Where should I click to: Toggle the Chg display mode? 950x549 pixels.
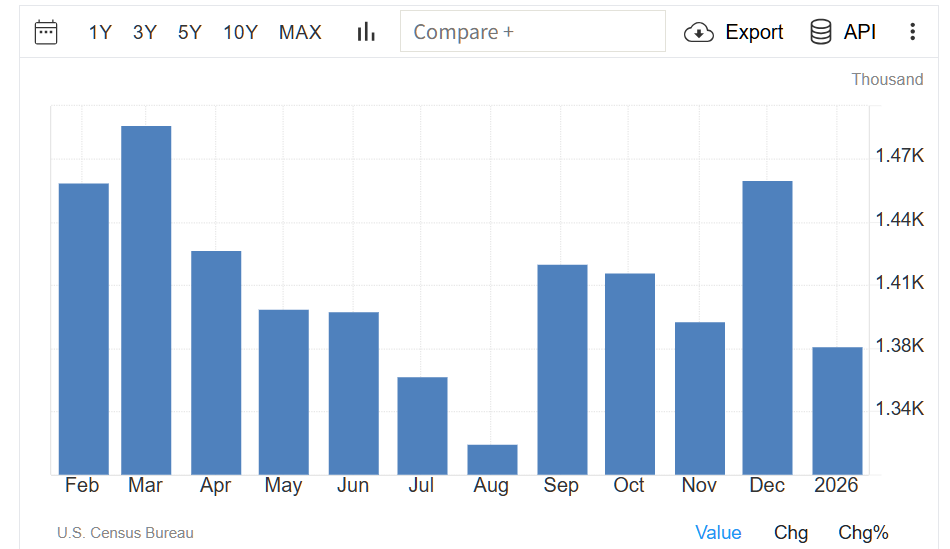coord(791,533)
